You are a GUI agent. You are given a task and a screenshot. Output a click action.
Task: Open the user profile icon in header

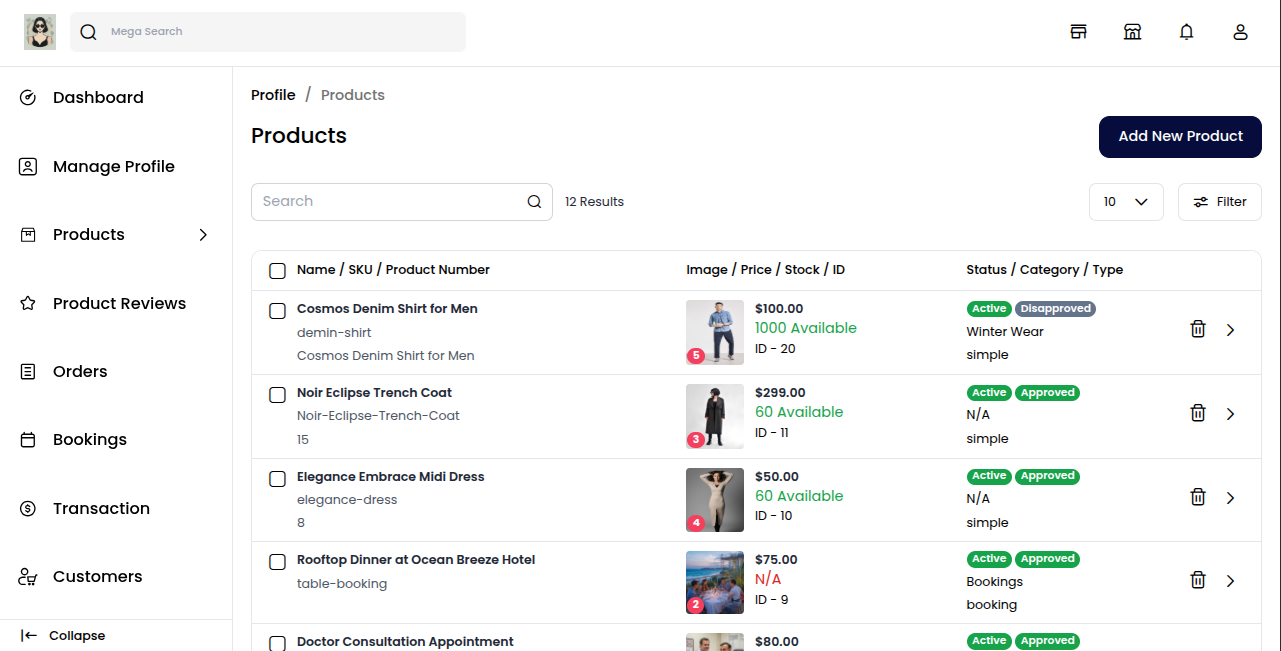pyautogui.click(x=1240, y=31)
